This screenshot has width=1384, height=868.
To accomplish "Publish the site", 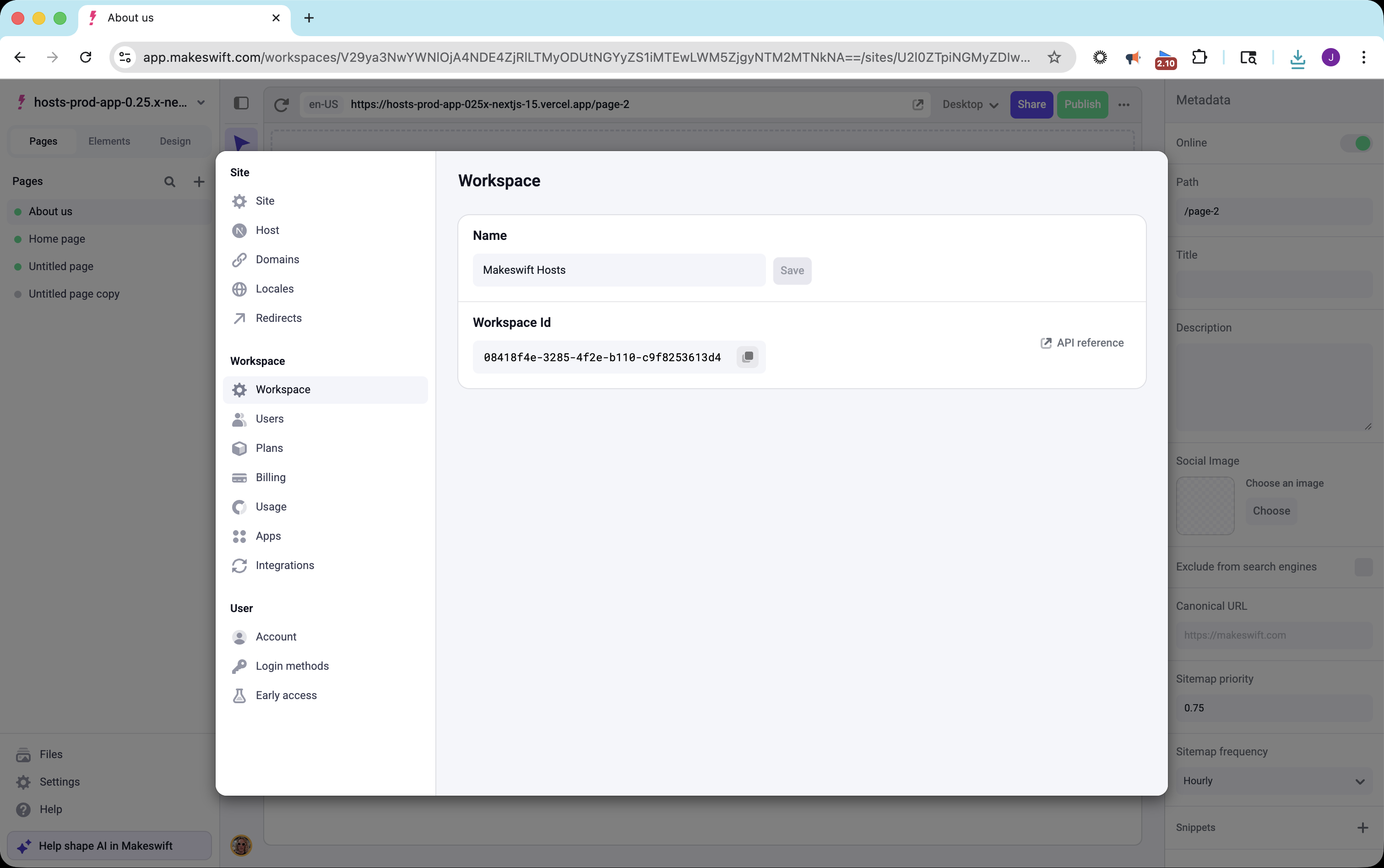I will (1082, 104).
